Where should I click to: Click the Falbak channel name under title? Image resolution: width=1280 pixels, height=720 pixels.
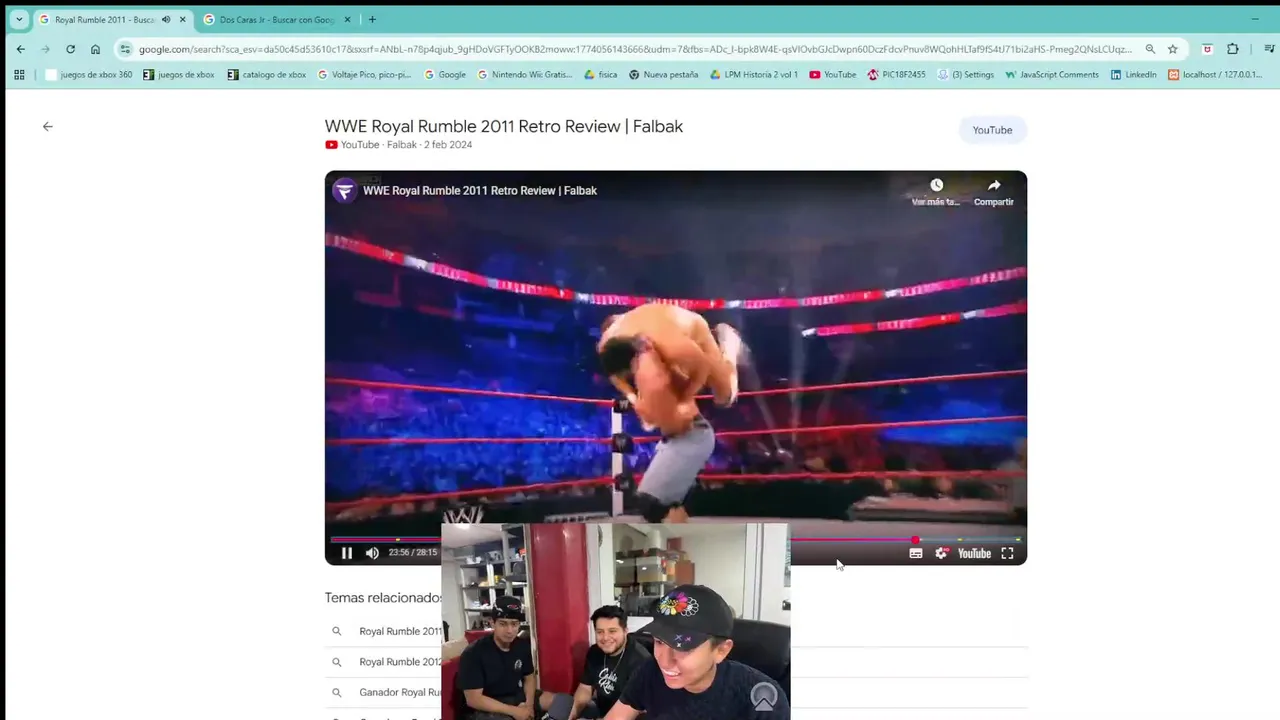click(x=401, y=145)
